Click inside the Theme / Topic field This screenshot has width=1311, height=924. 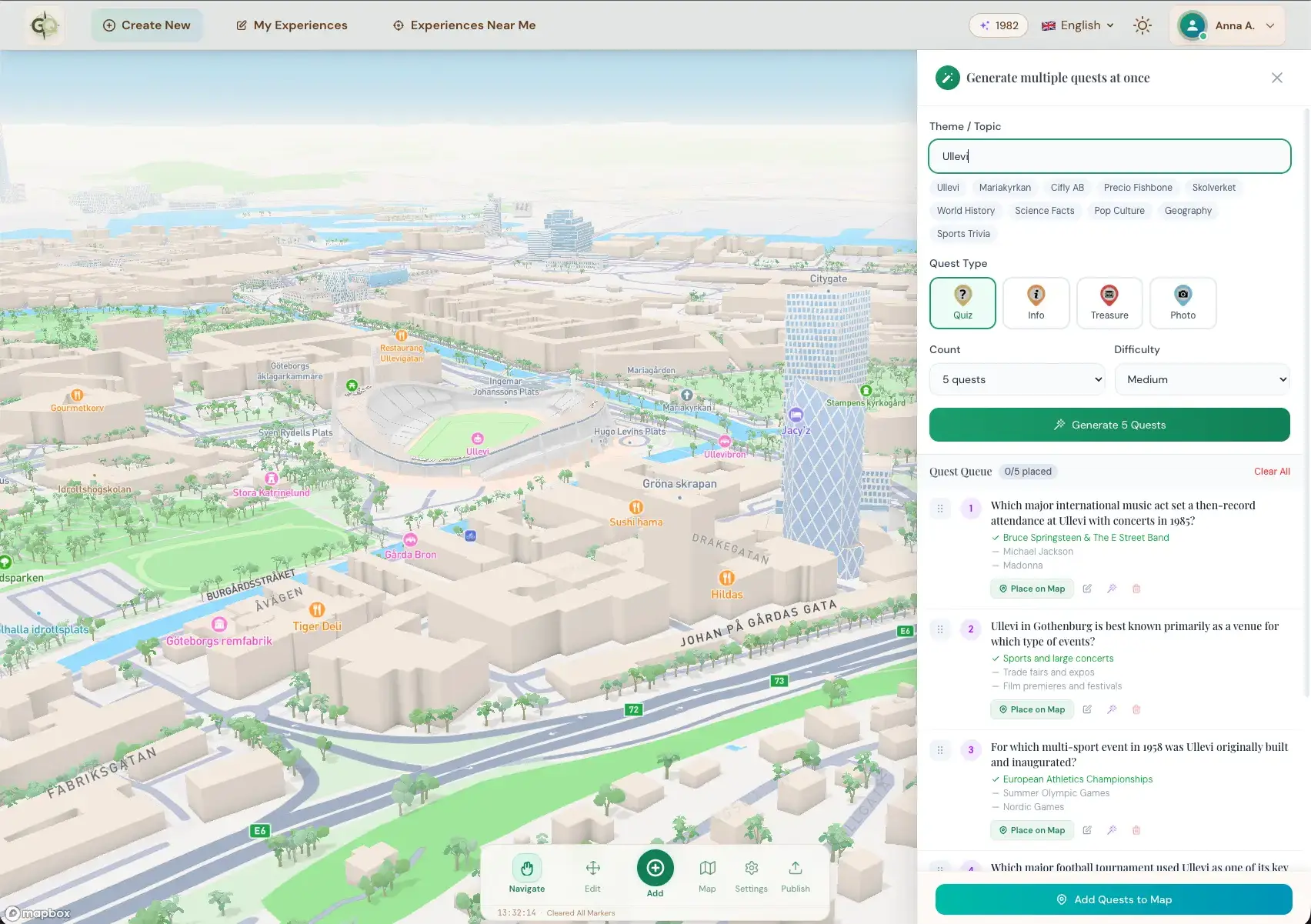click(1109, 156)
